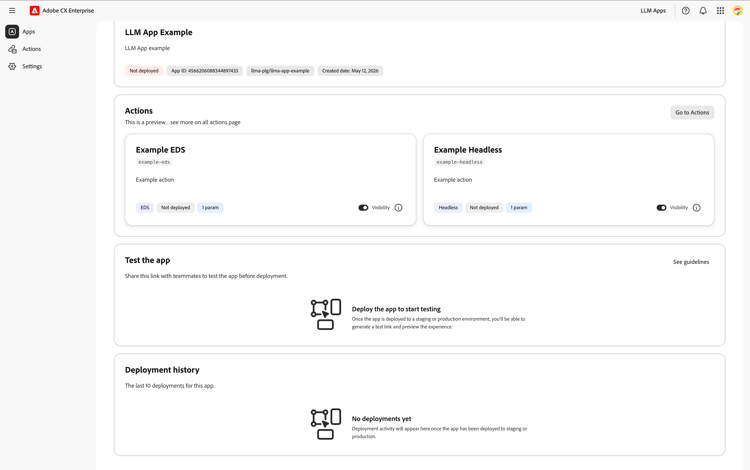Click the Test the app illustration icon
750x470 pixels.
(326, 314)
